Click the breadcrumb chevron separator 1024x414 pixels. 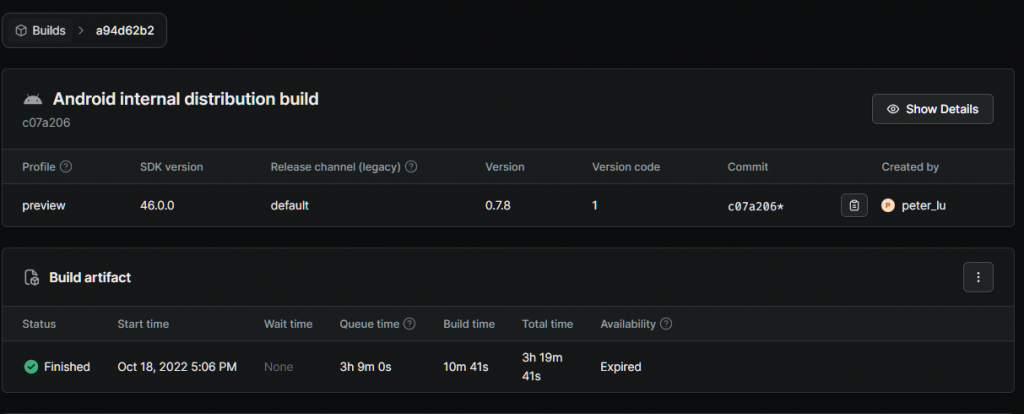(x=80, y=31)
